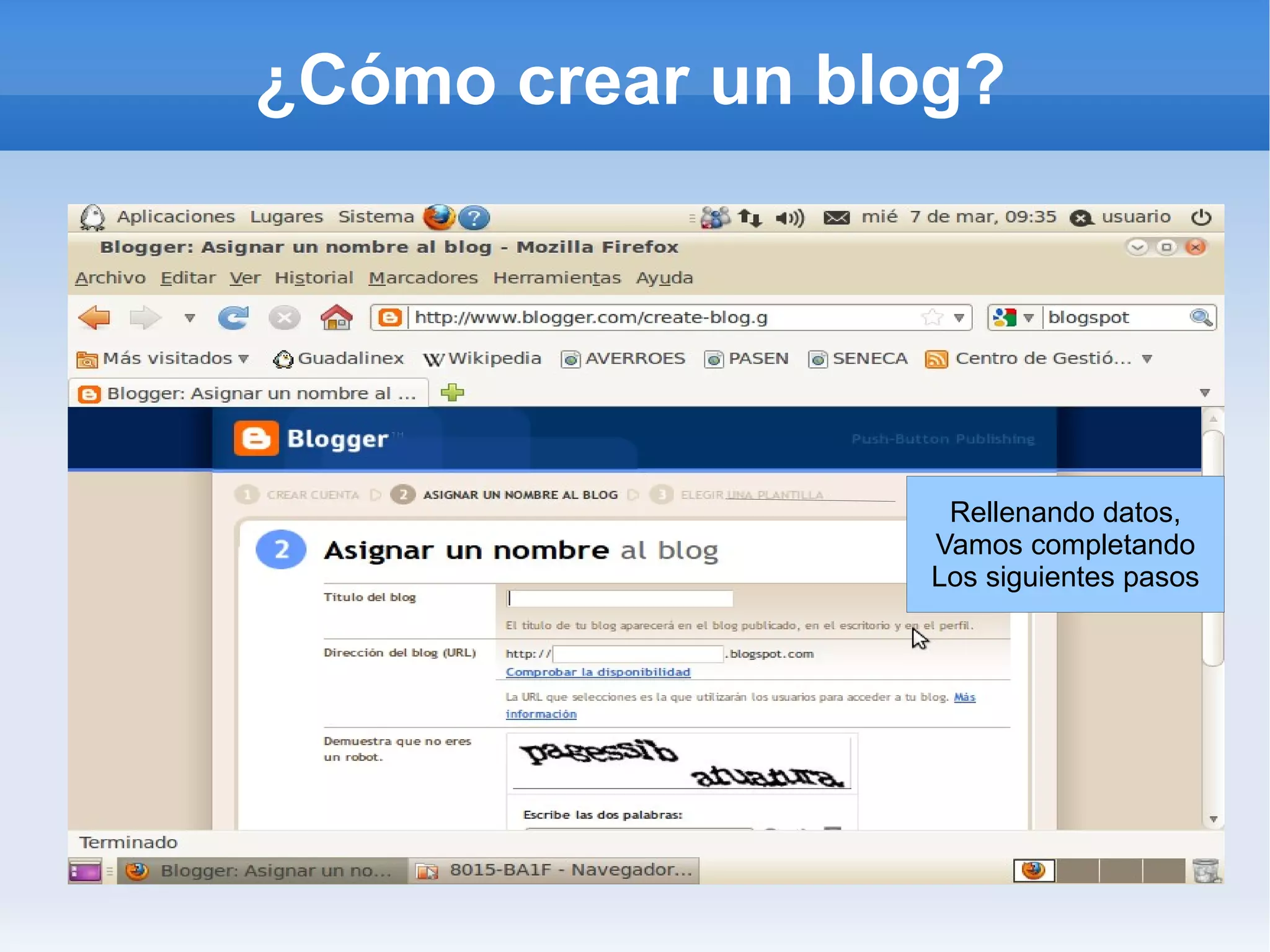Click the captcha image with two words

(682, 763)
